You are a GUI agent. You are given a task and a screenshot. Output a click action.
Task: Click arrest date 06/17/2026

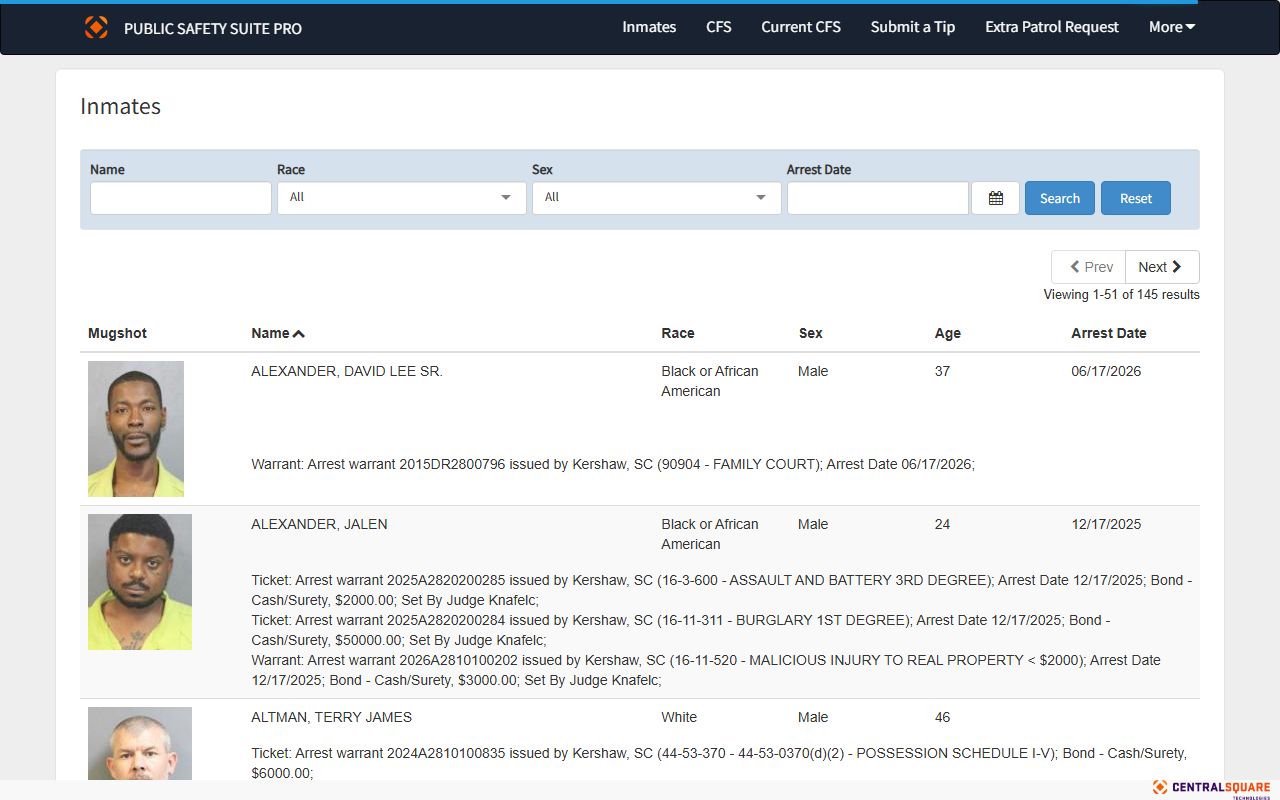pyautogui.click(x=1106, y=371)
